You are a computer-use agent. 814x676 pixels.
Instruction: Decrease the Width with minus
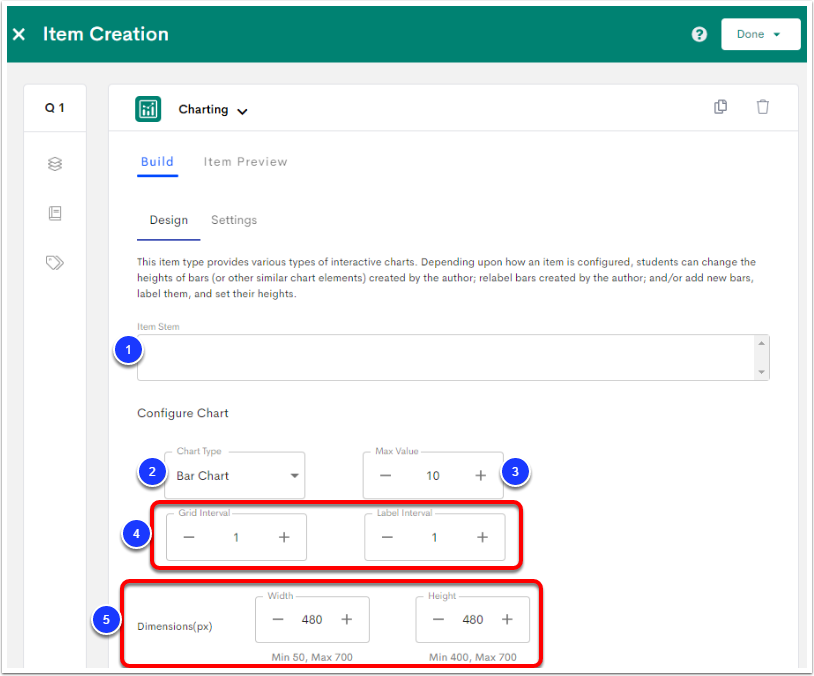pyautogui.click(x=278, y=619)
